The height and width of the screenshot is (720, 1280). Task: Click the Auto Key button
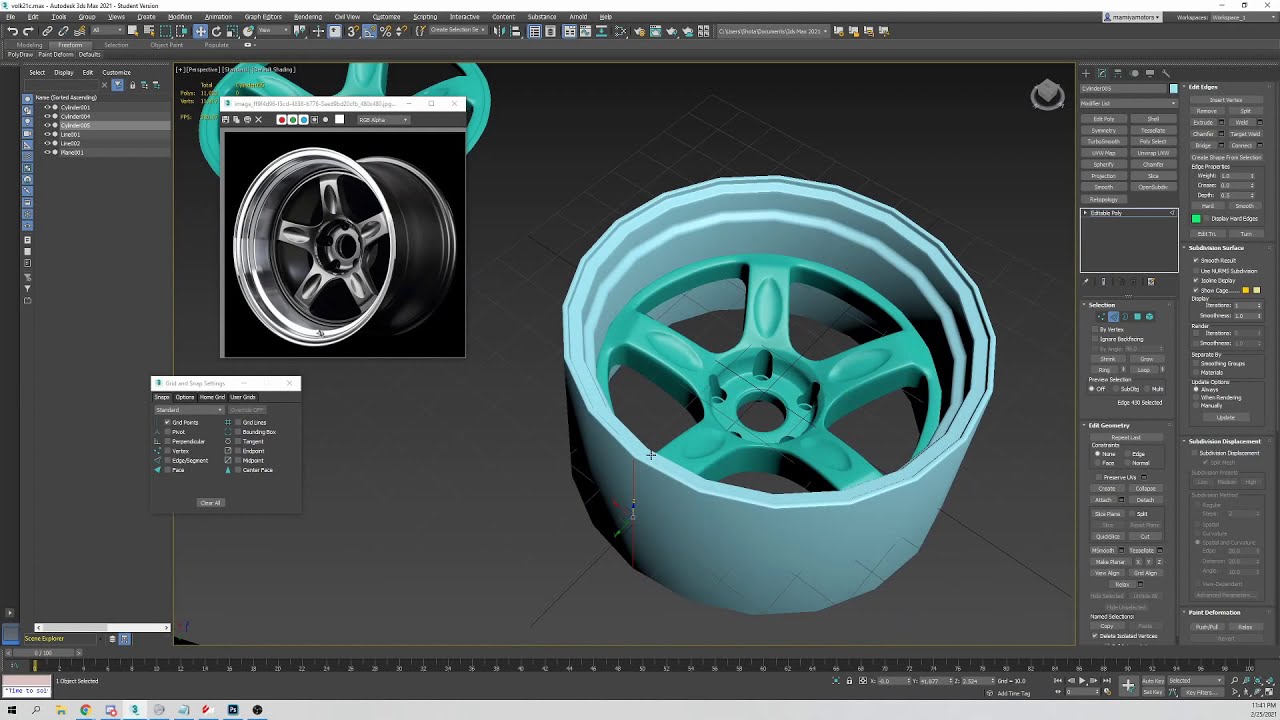tap(1153, 681)
